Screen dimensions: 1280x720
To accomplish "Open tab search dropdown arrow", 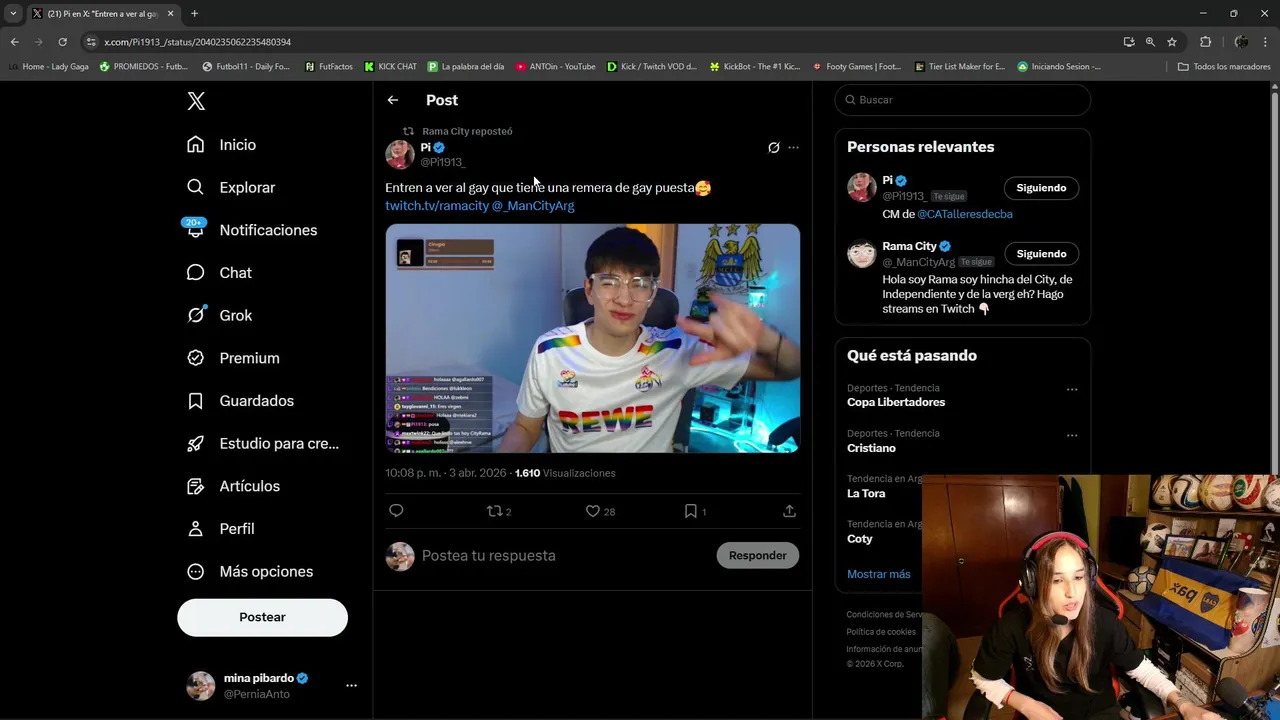I will tap(13, 13).
